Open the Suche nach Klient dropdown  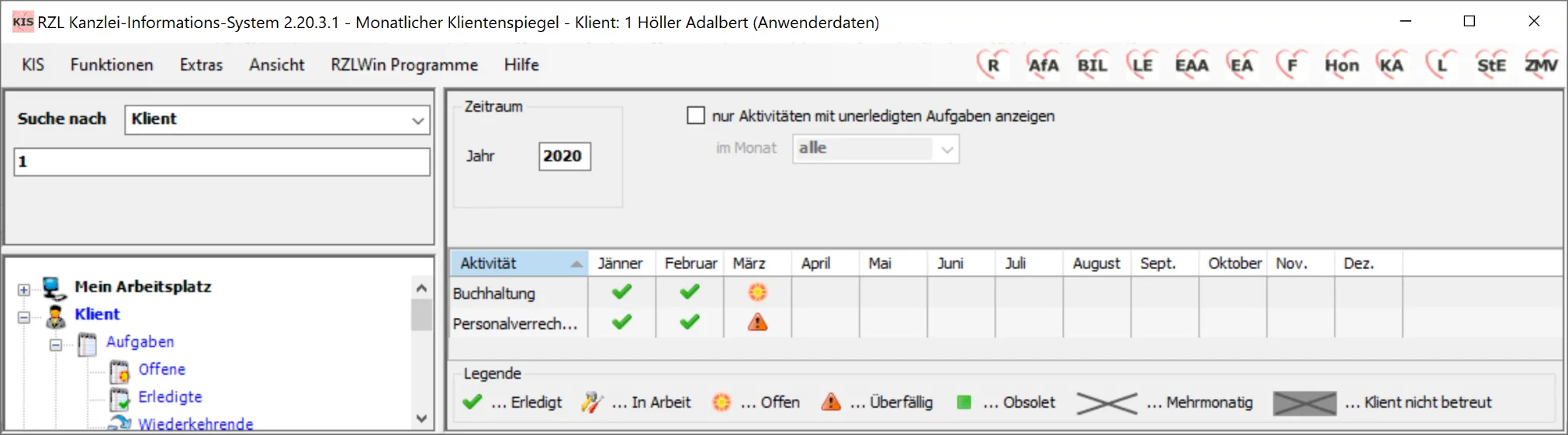pyautogui.click(x=417, y=120)
